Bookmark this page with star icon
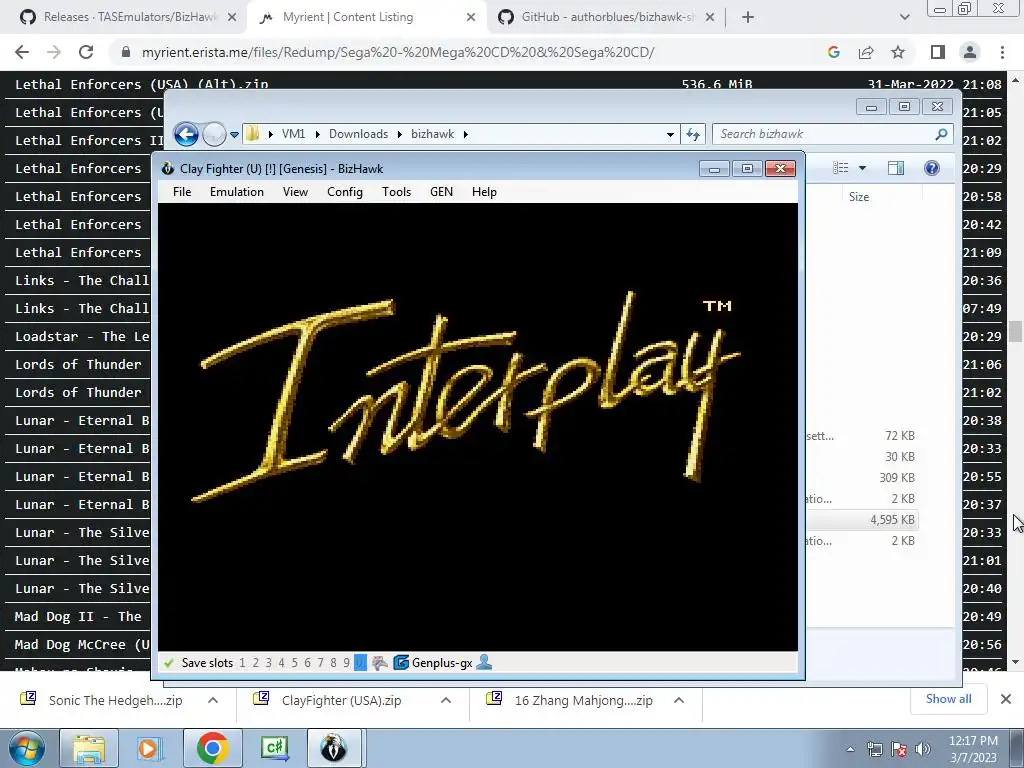The width and height of the screenshot is (1024, 768). coord(898,52)
